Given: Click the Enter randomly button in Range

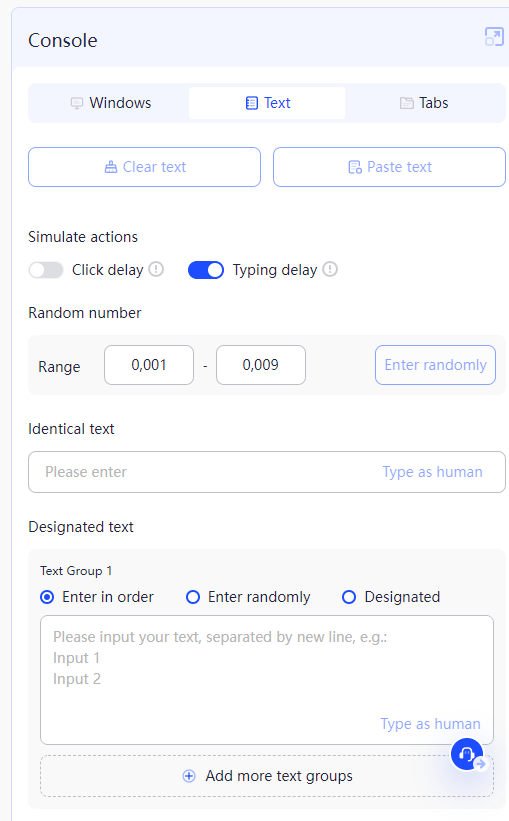Looking at the screenshot, I should [435, 365].
